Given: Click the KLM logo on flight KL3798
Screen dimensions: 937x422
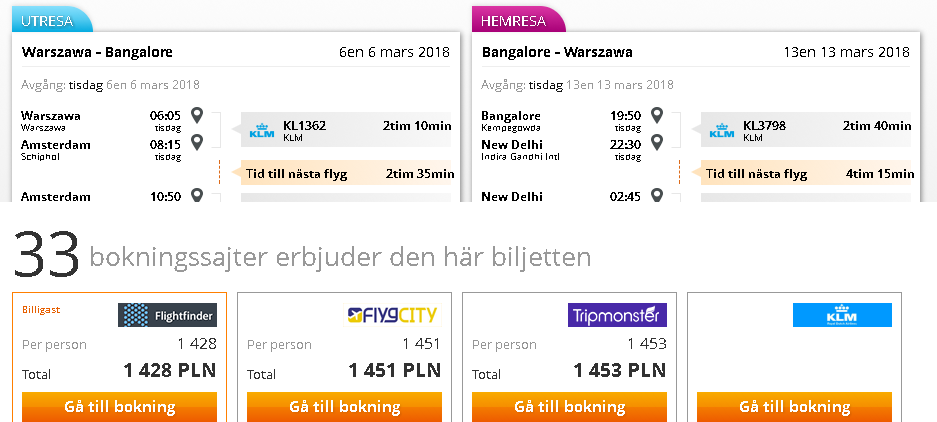Looking at the screenshot, I should tap(722, 130).
